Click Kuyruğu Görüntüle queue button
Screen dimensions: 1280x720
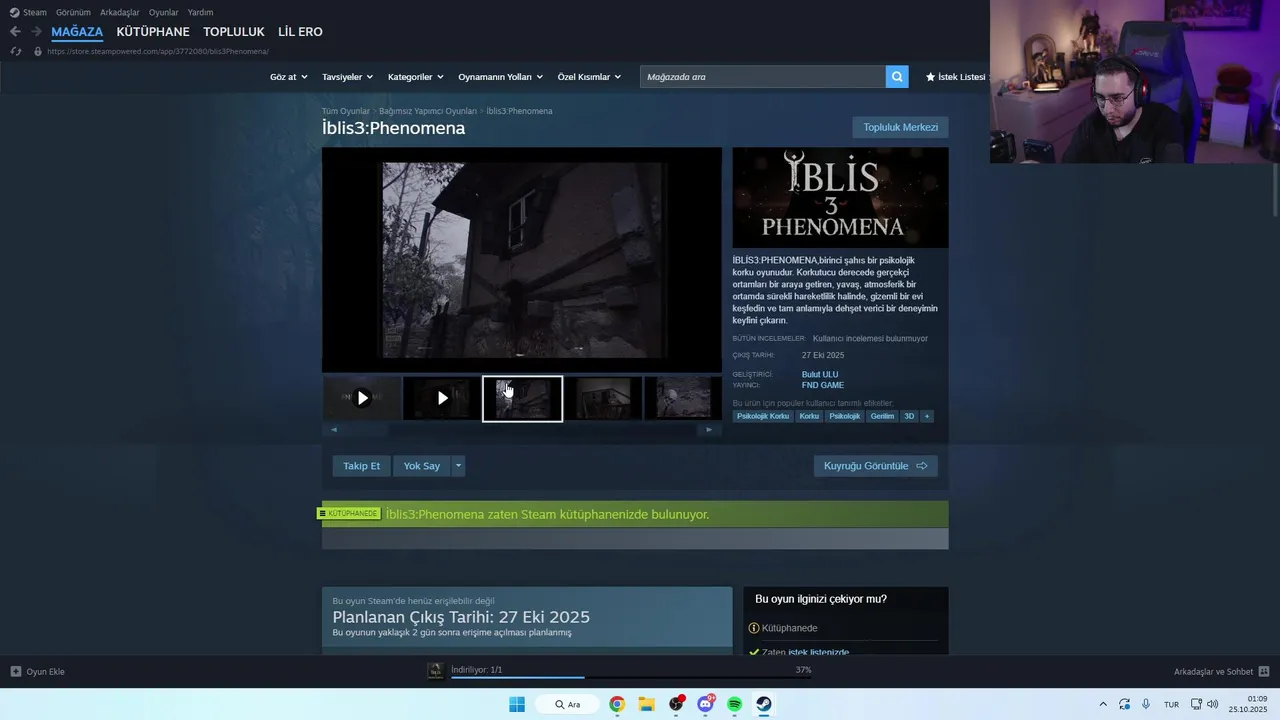pyautogui.click(x=875, y=466)
